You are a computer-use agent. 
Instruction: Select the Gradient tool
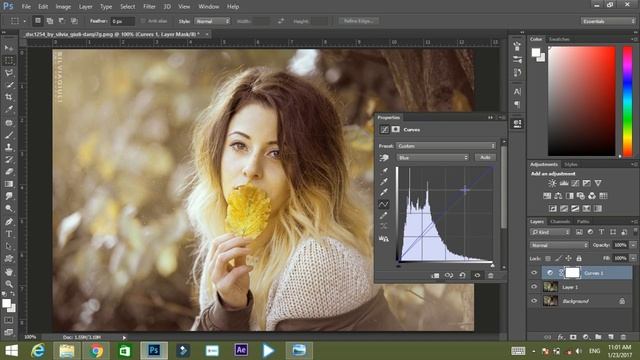pyautogui.click(x=9, y=184)
